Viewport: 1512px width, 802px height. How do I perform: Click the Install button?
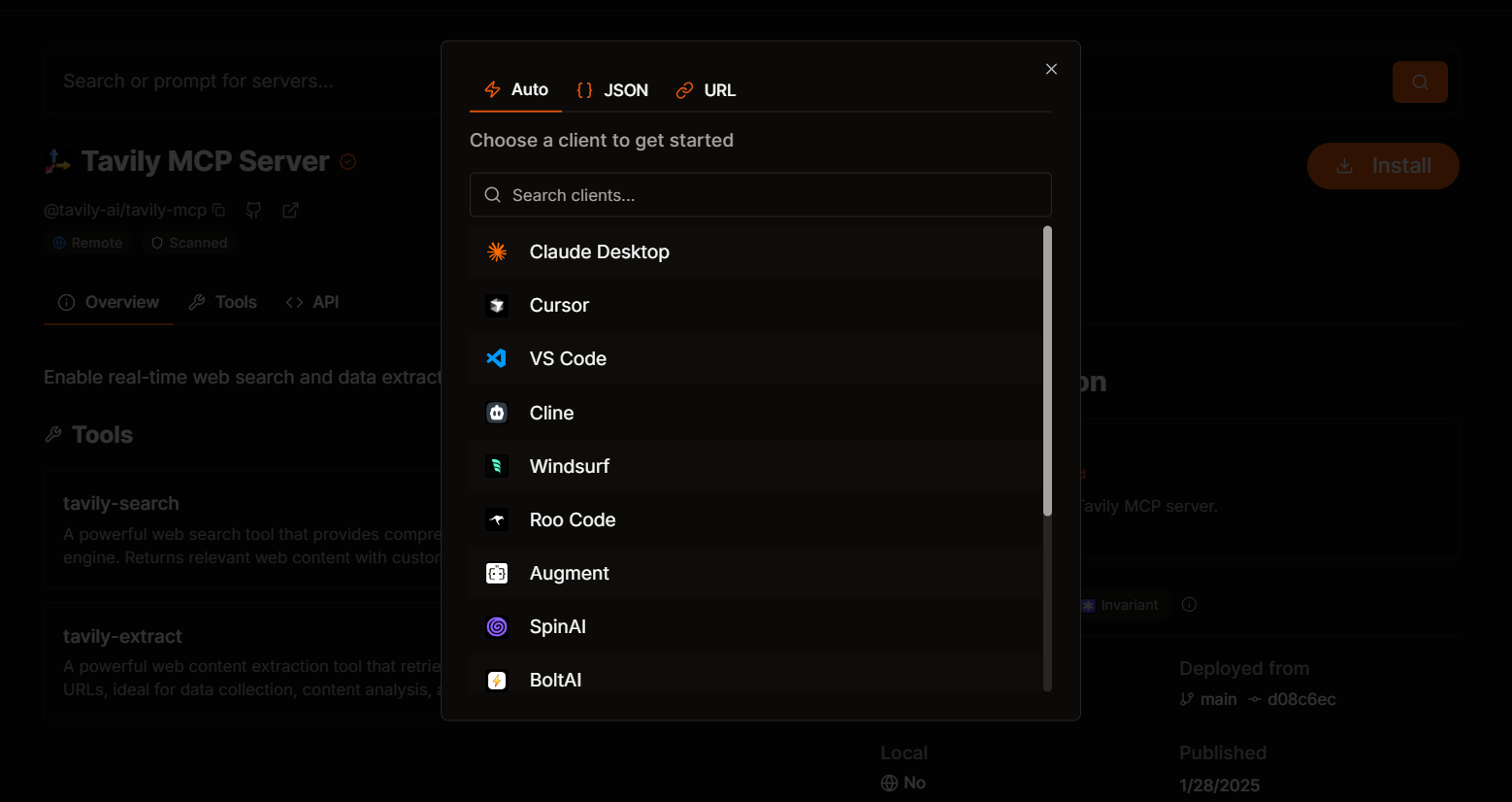(1383, 166)
